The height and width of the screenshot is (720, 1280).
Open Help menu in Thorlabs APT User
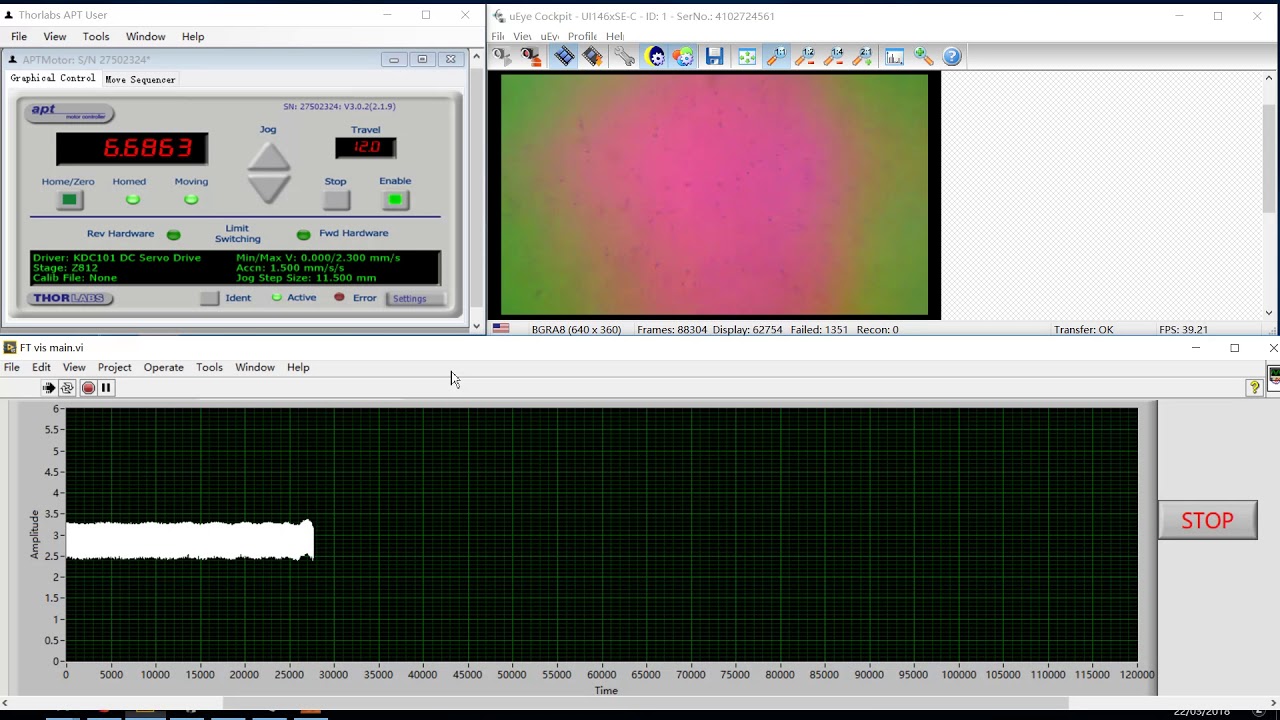point(193,37)
